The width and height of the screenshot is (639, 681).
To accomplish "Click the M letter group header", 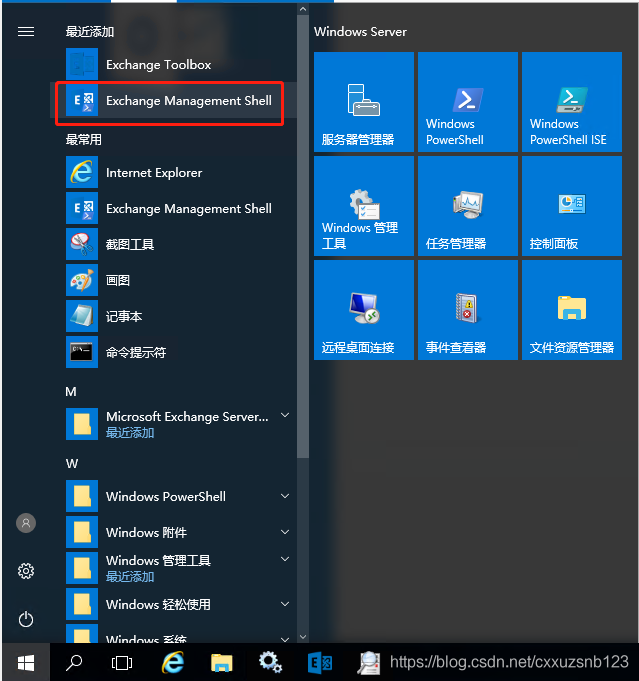I will [x=71, y=392].
